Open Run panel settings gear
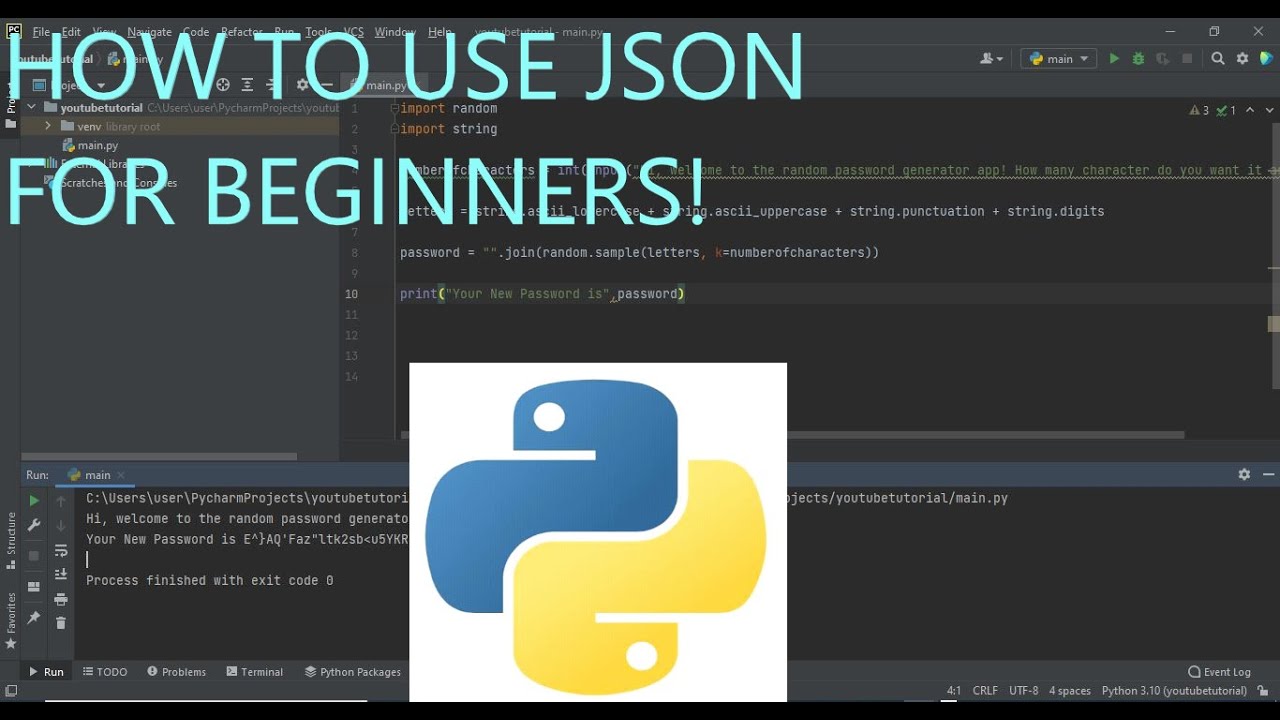This screenshot has height=720, width=1280. [1244, 475]
